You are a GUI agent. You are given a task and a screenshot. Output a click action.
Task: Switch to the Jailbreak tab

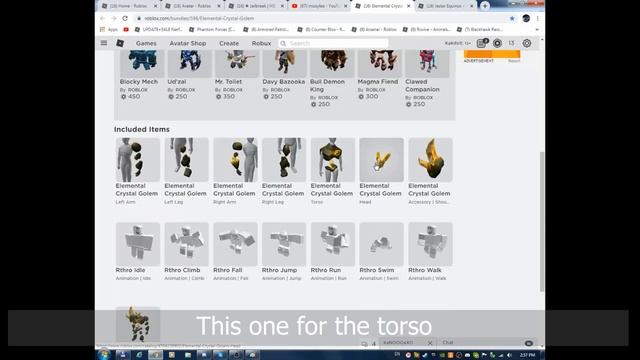pos(256,6)
